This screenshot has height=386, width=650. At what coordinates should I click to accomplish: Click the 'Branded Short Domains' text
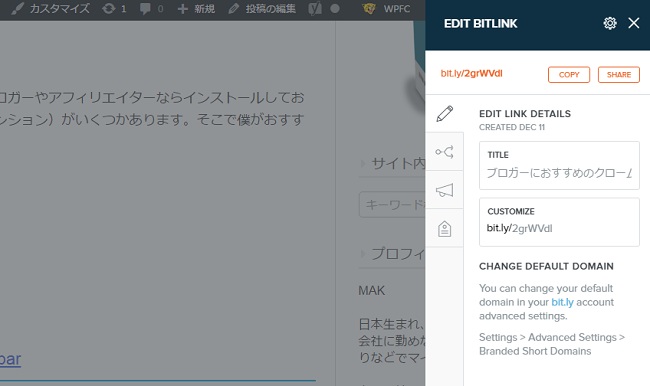[x=535, y=351]
